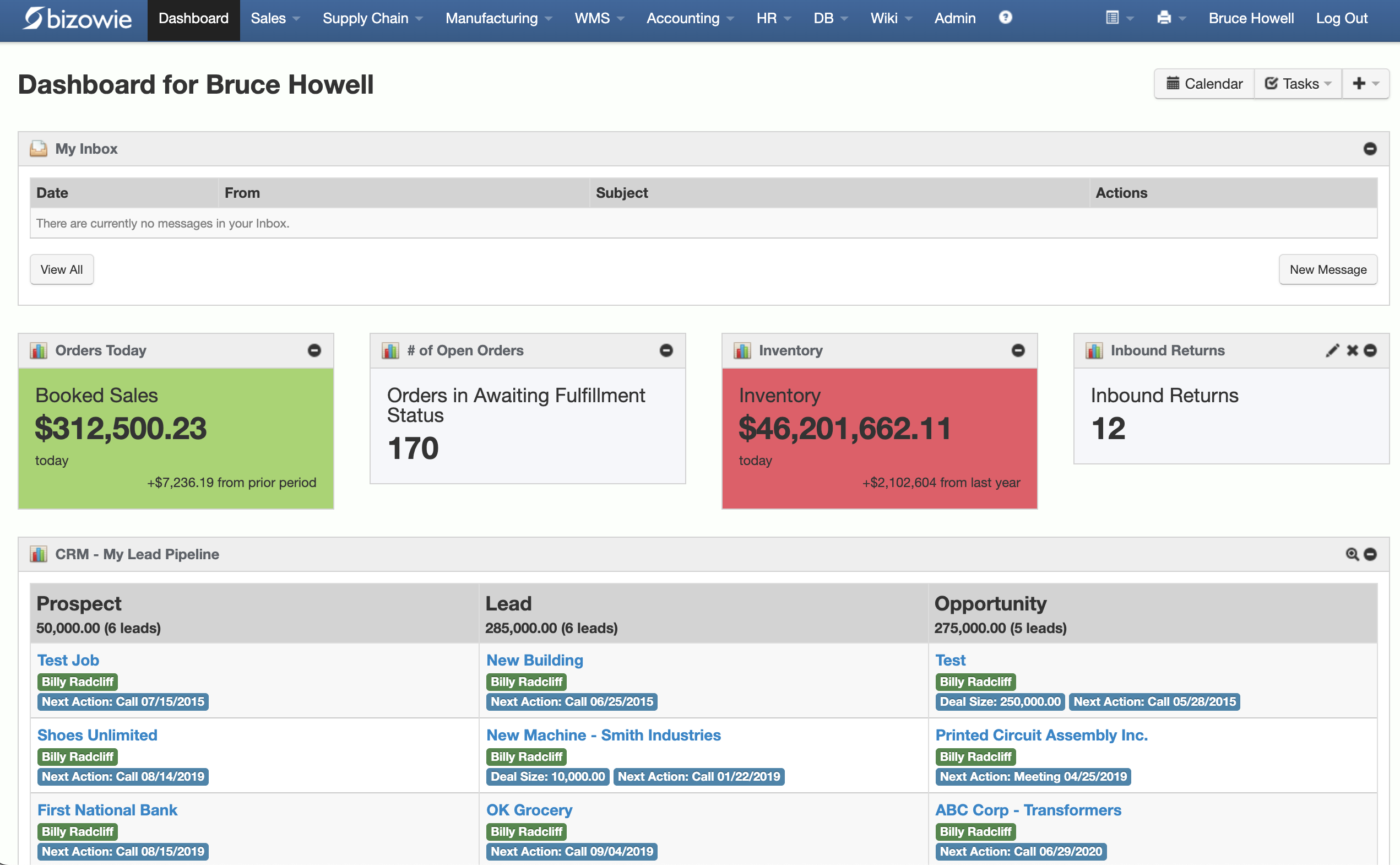Image resolution: width=1400 pixels, height=865 pixels.
Task: Click the help question mark icon
Action: (1005, 18)
